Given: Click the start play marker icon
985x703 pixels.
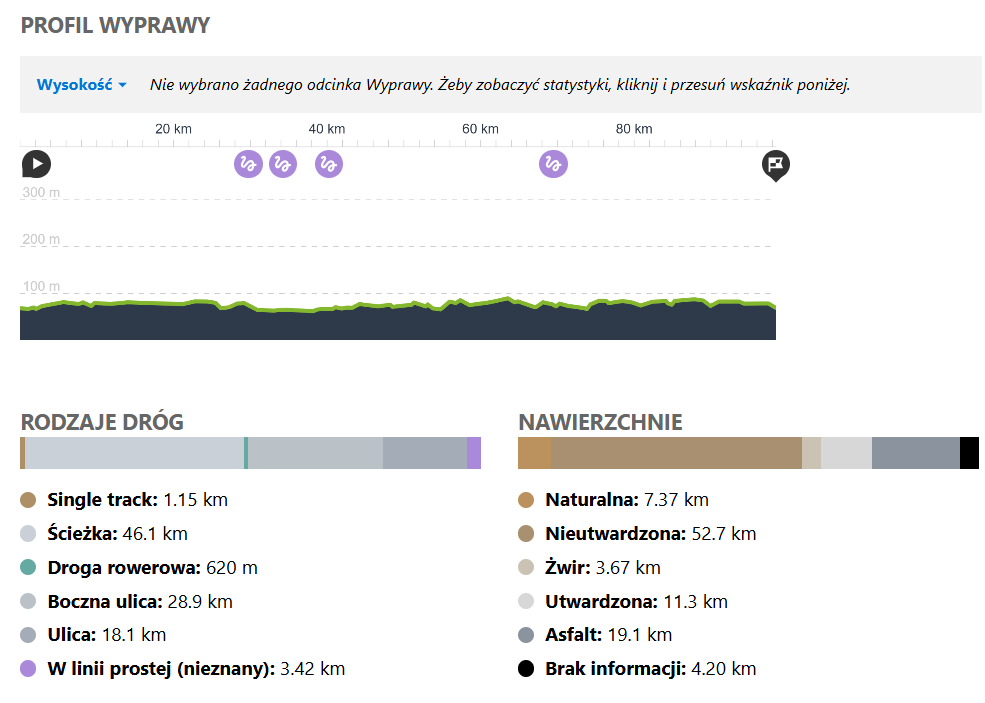Looking at the screenshot, I should 36,163.
